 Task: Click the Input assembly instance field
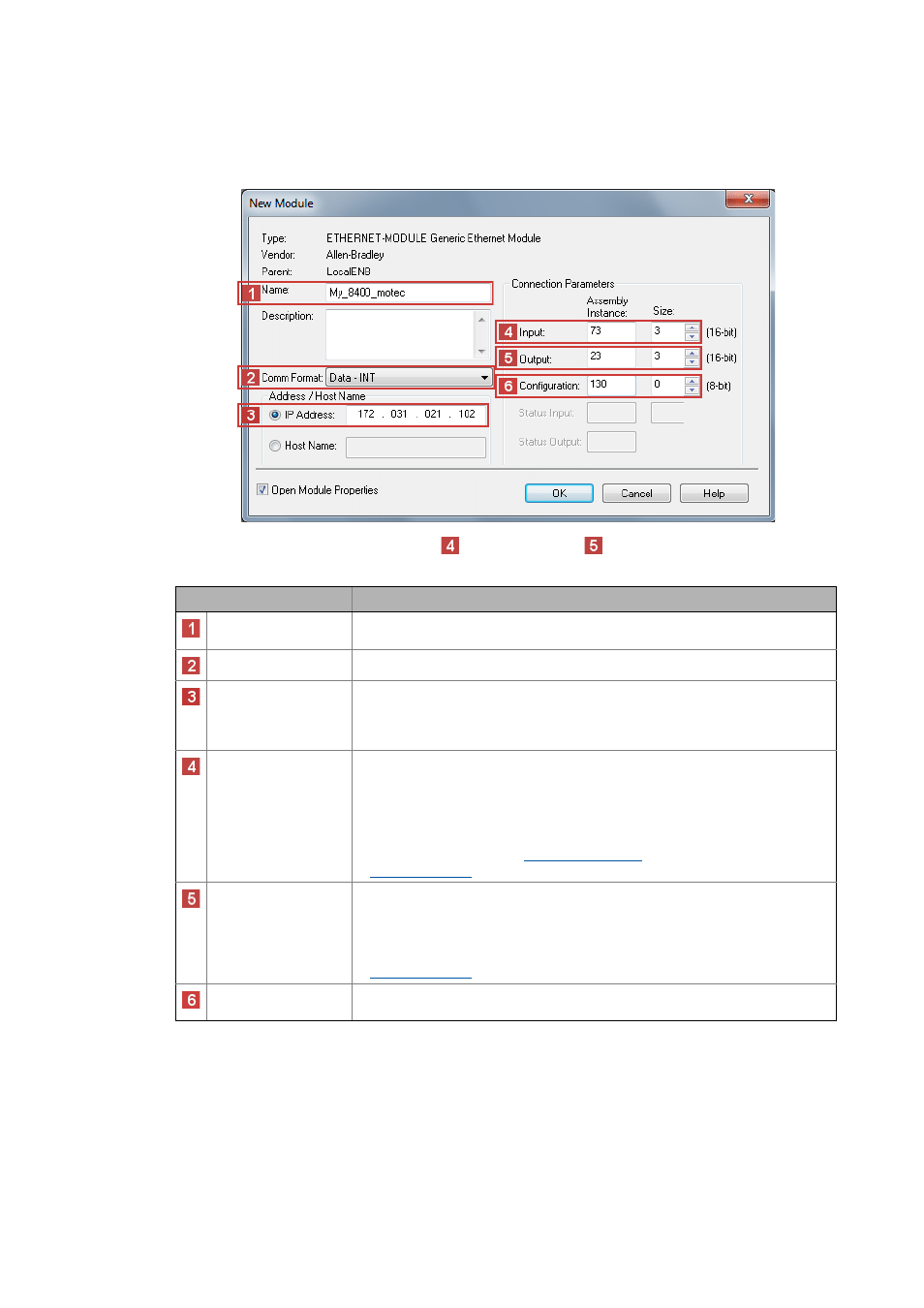tap(611, 331)
